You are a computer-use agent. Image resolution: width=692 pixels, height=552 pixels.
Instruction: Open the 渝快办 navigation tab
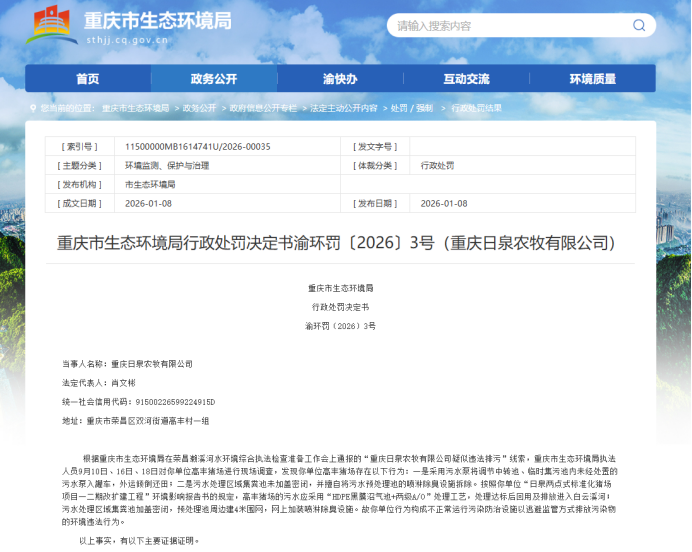click(340, 79)
